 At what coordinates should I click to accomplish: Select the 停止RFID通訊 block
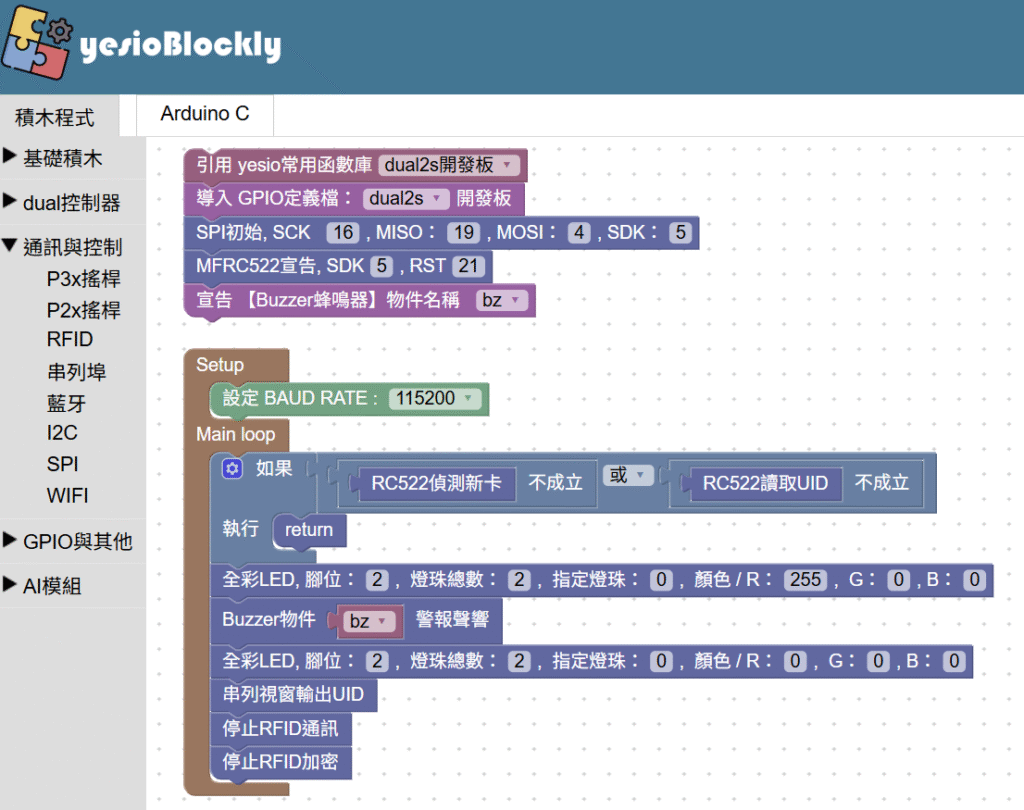click(281, 728)
